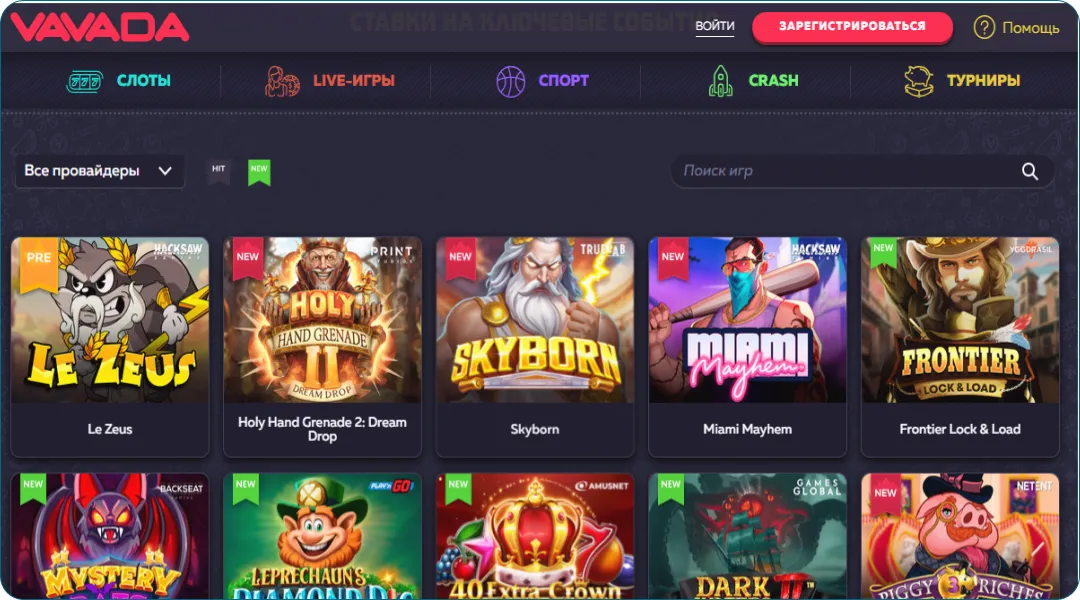Click the magnifier search icon
Image resolution: width=1080 pixels, height=600 pixels.
1030,172
